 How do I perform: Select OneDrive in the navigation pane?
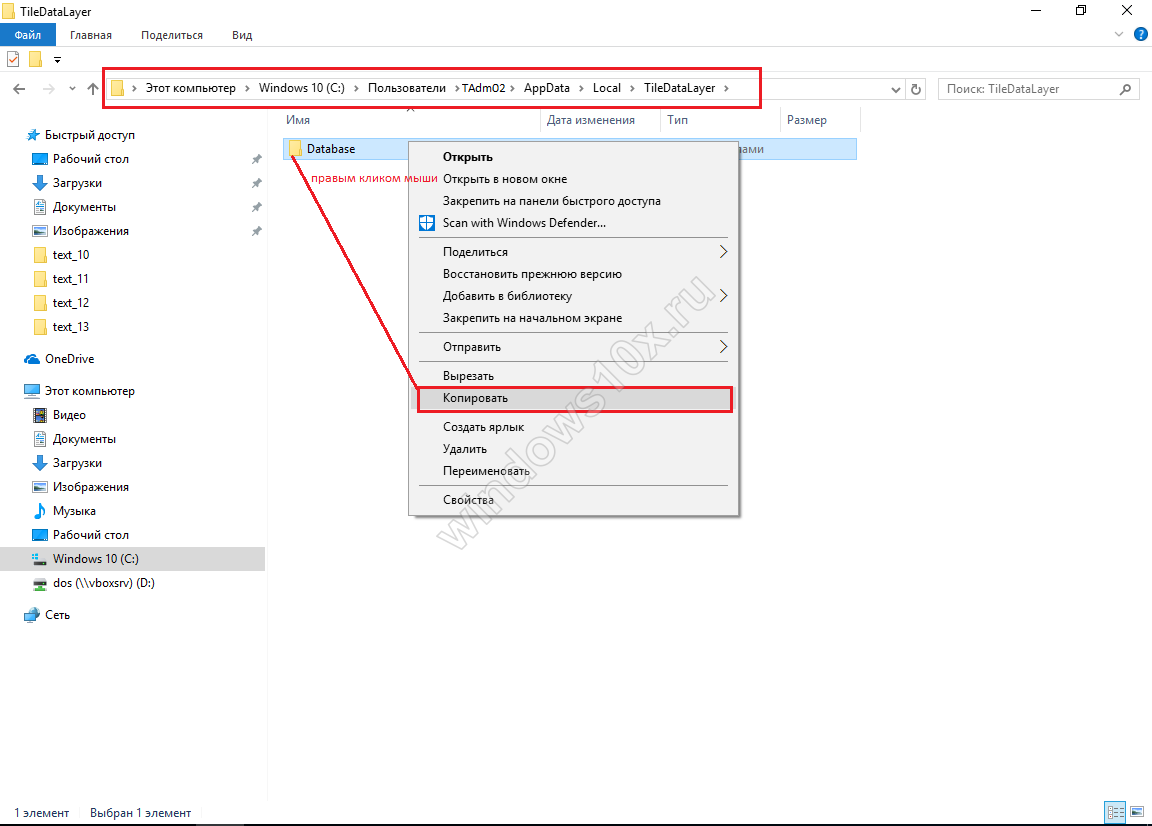click(69, 359)
